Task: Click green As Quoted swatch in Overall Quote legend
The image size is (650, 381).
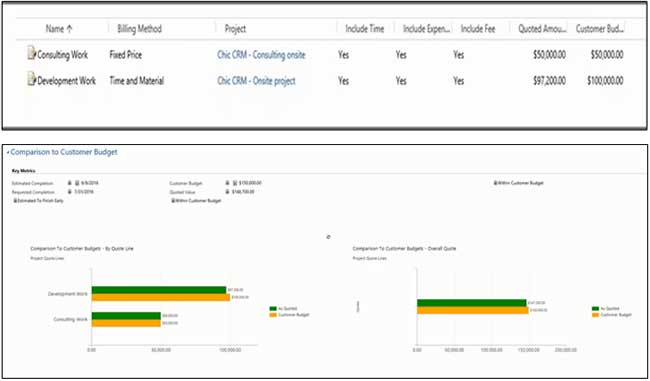Action: [x=595, y=309]
